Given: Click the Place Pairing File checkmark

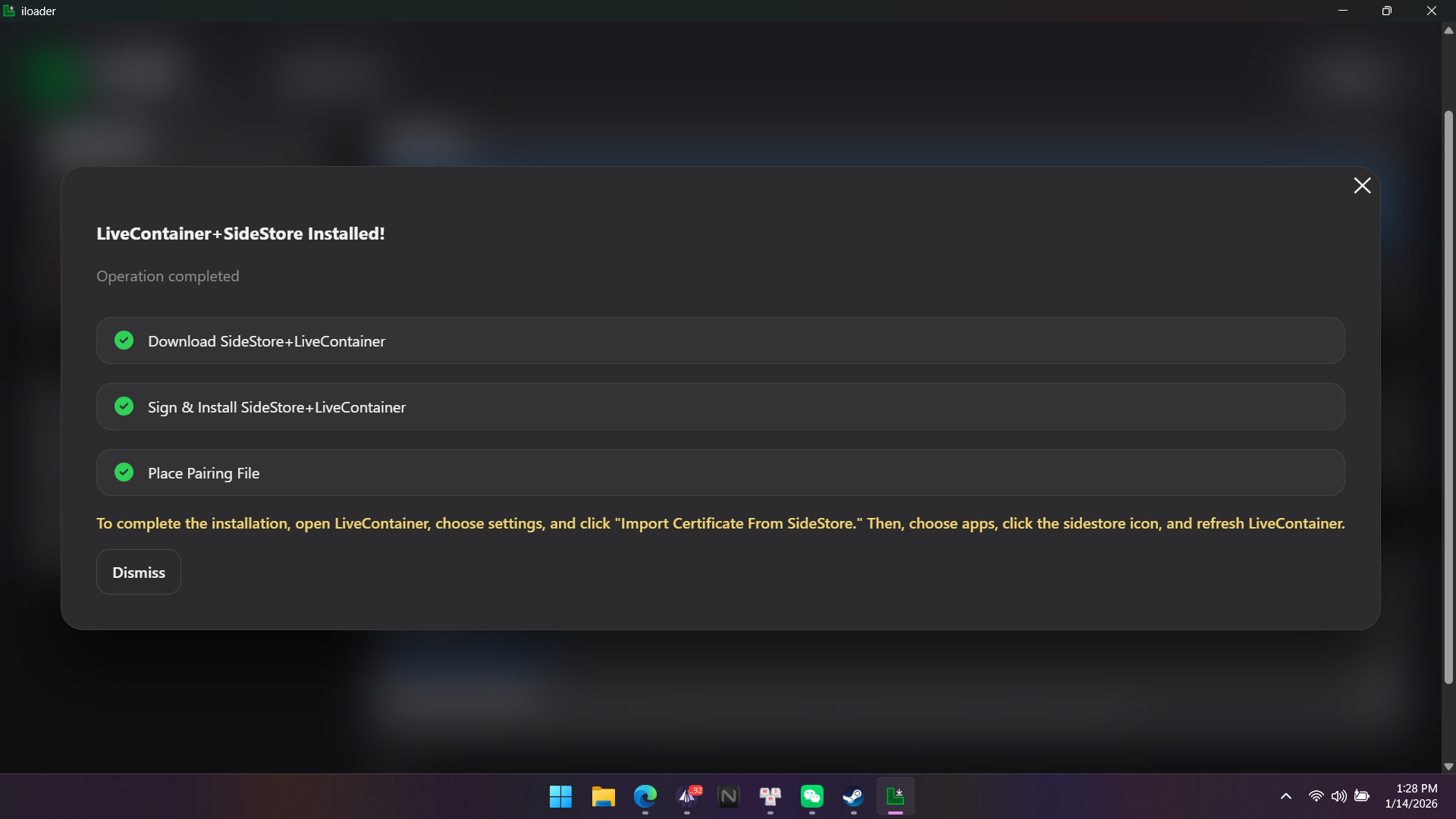Looking at the screenshot, I should tap(124, 472).
